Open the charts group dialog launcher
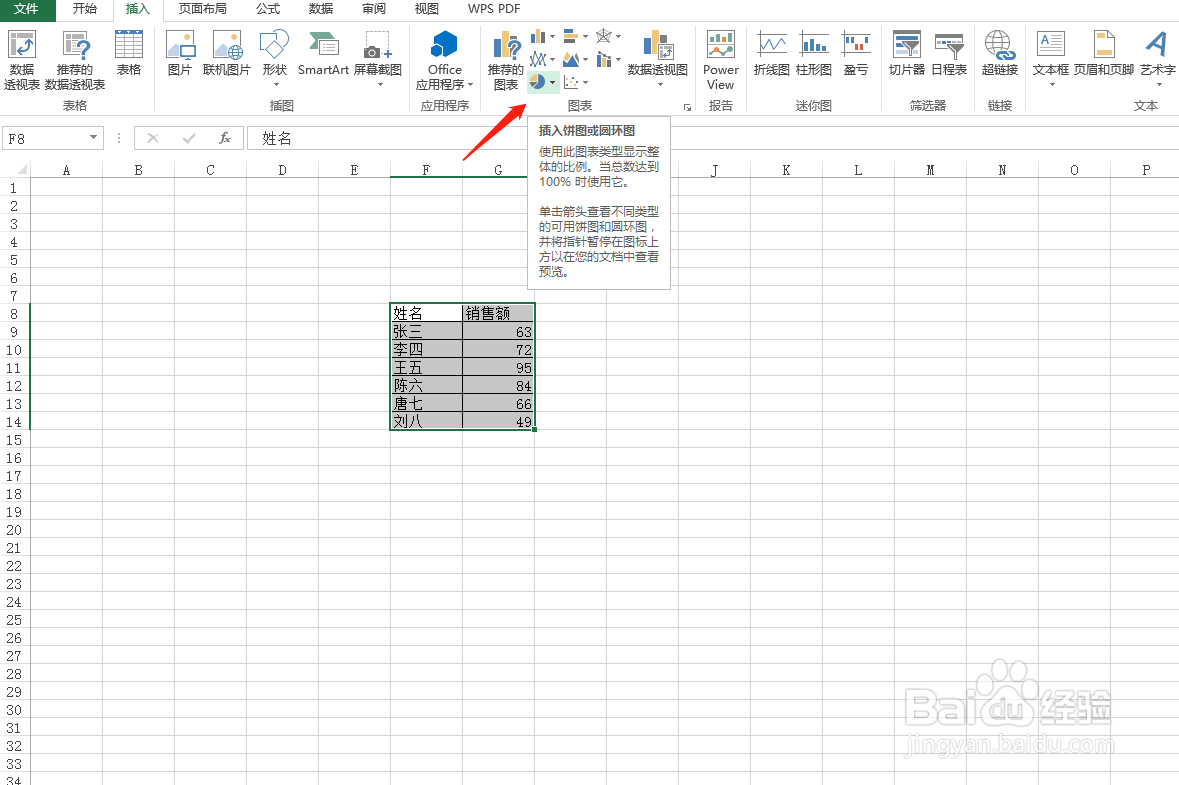The height and width of the screenshot is (785, 1179). click(x=687, y=108)
